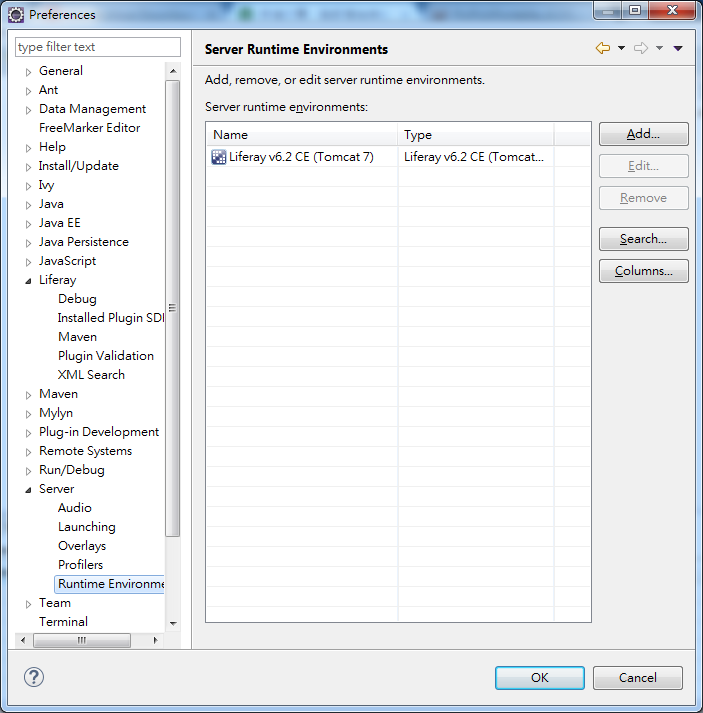Image resolution: width=703 pixels, height=713 pixels.
Task: Open the back history dropdown arrow
Action: pyautogui.click(x=621, y=48)
